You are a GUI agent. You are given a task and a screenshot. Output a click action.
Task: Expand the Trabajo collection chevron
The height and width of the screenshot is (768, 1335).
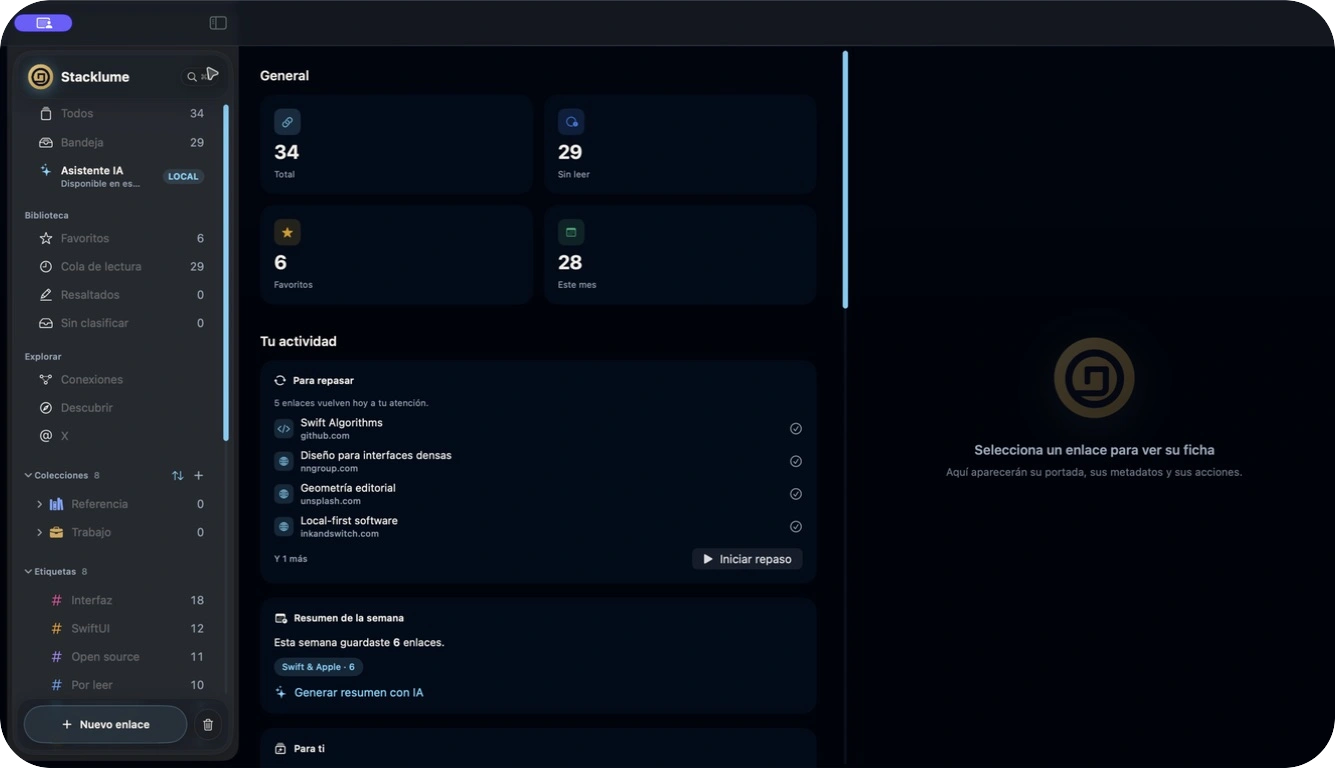[40, 532]
